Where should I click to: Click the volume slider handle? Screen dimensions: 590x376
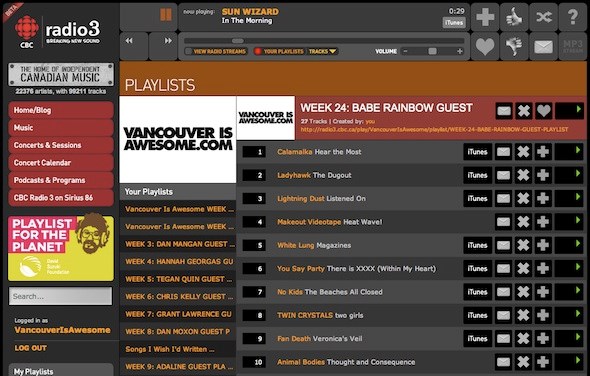click(433, 51)
